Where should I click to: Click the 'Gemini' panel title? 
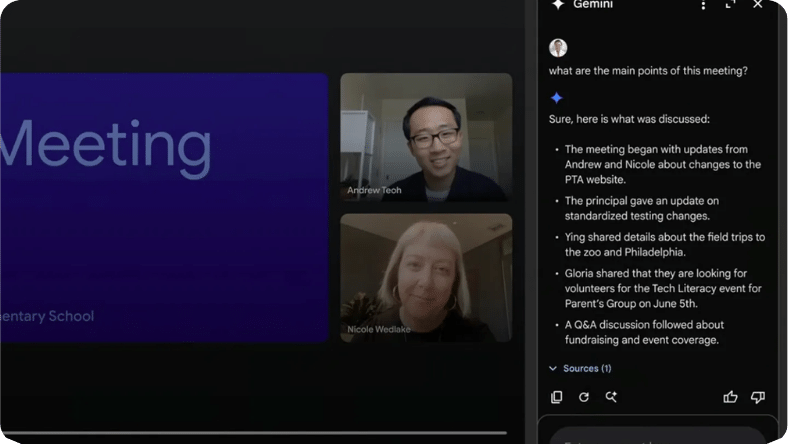tap(593, 4)
